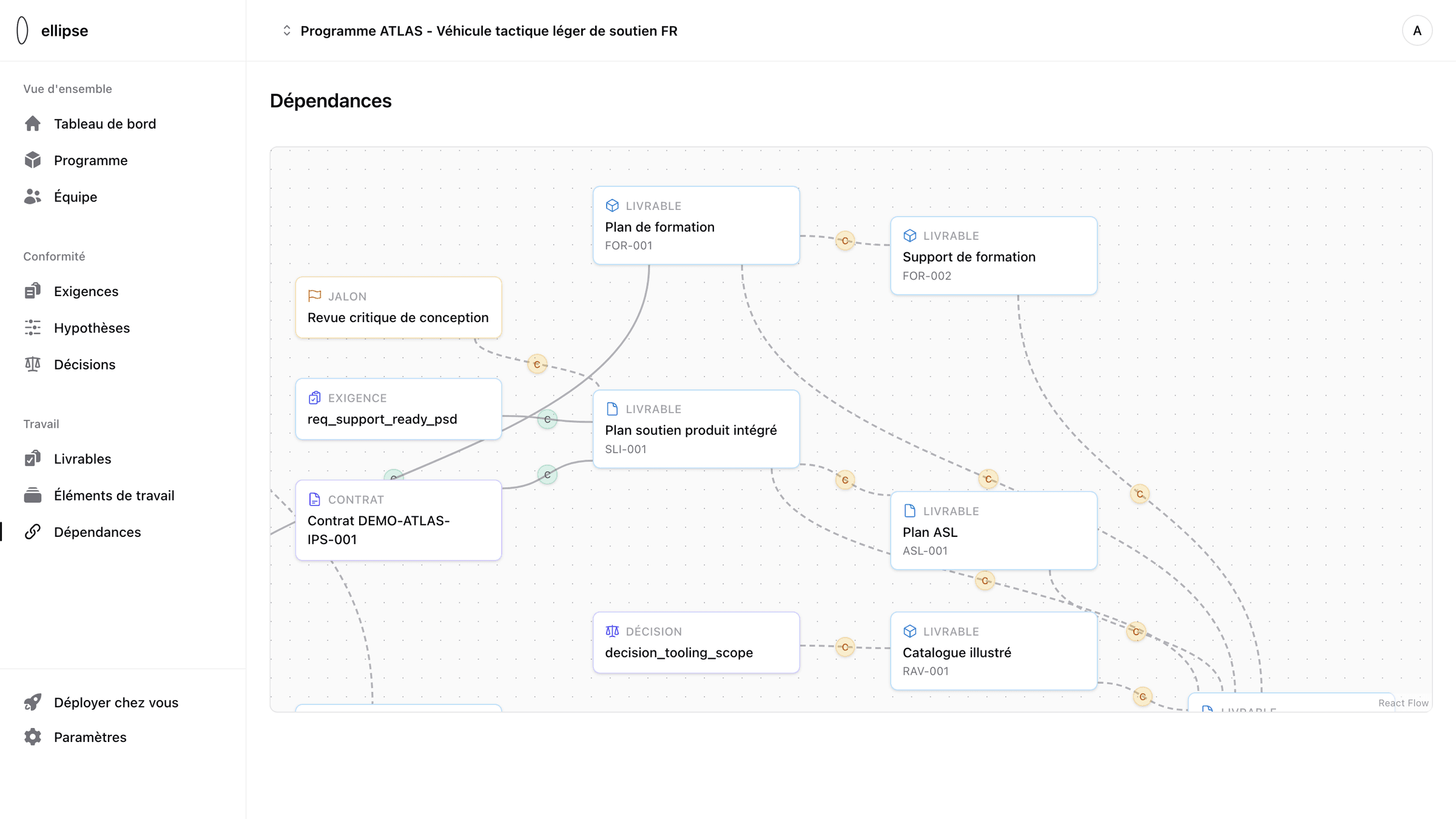
Task: Click the Déployer chez vous rocket icon
Action: (x=33, y=702)
